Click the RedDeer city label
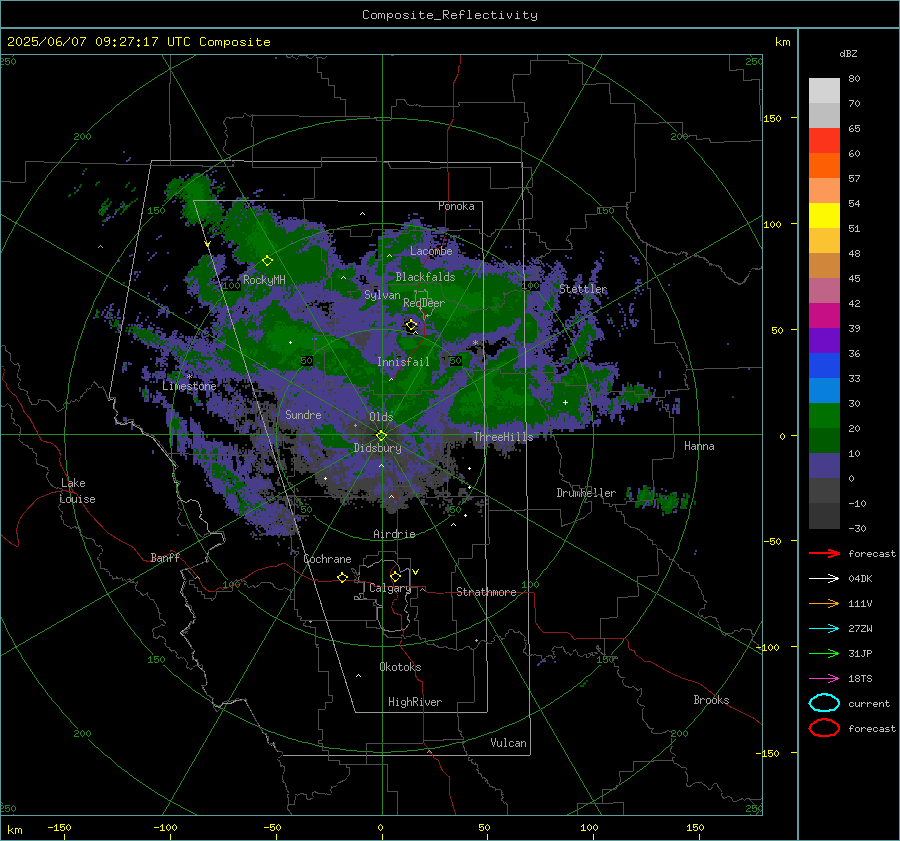This screenshot has height=841, width=900. coord(424,303)
